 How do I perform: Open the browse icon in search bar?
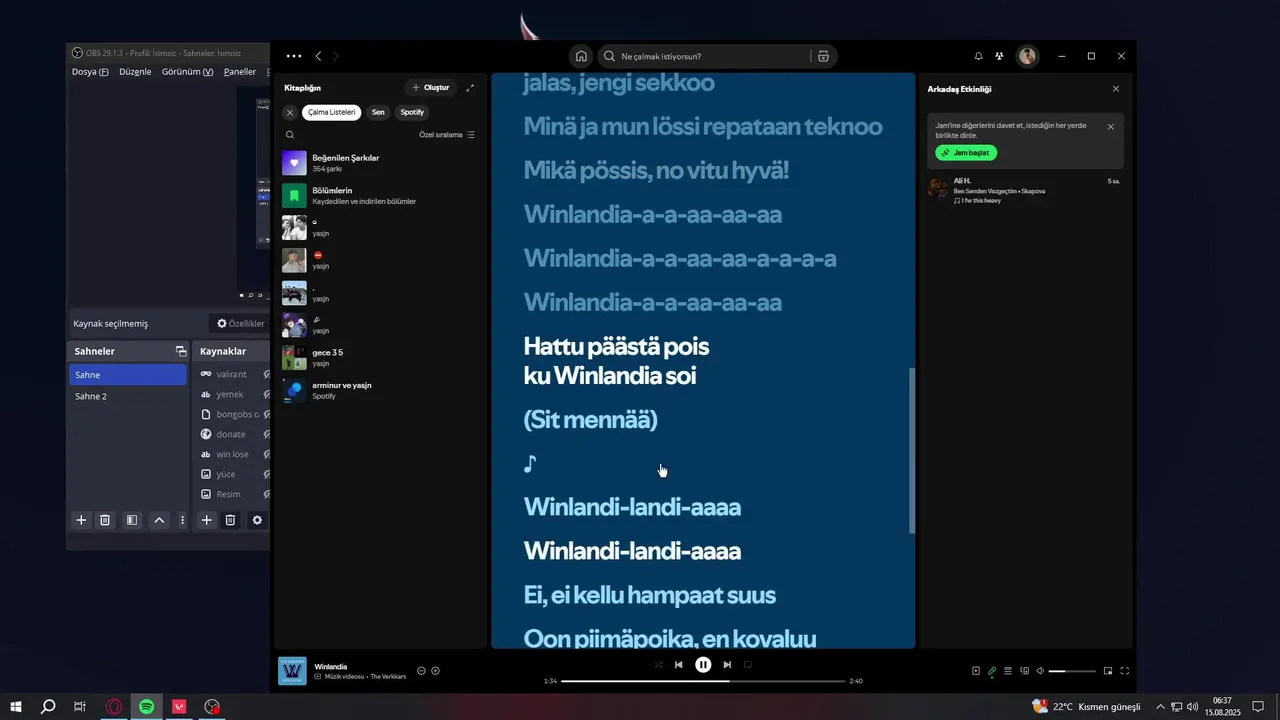coord(823,56)
